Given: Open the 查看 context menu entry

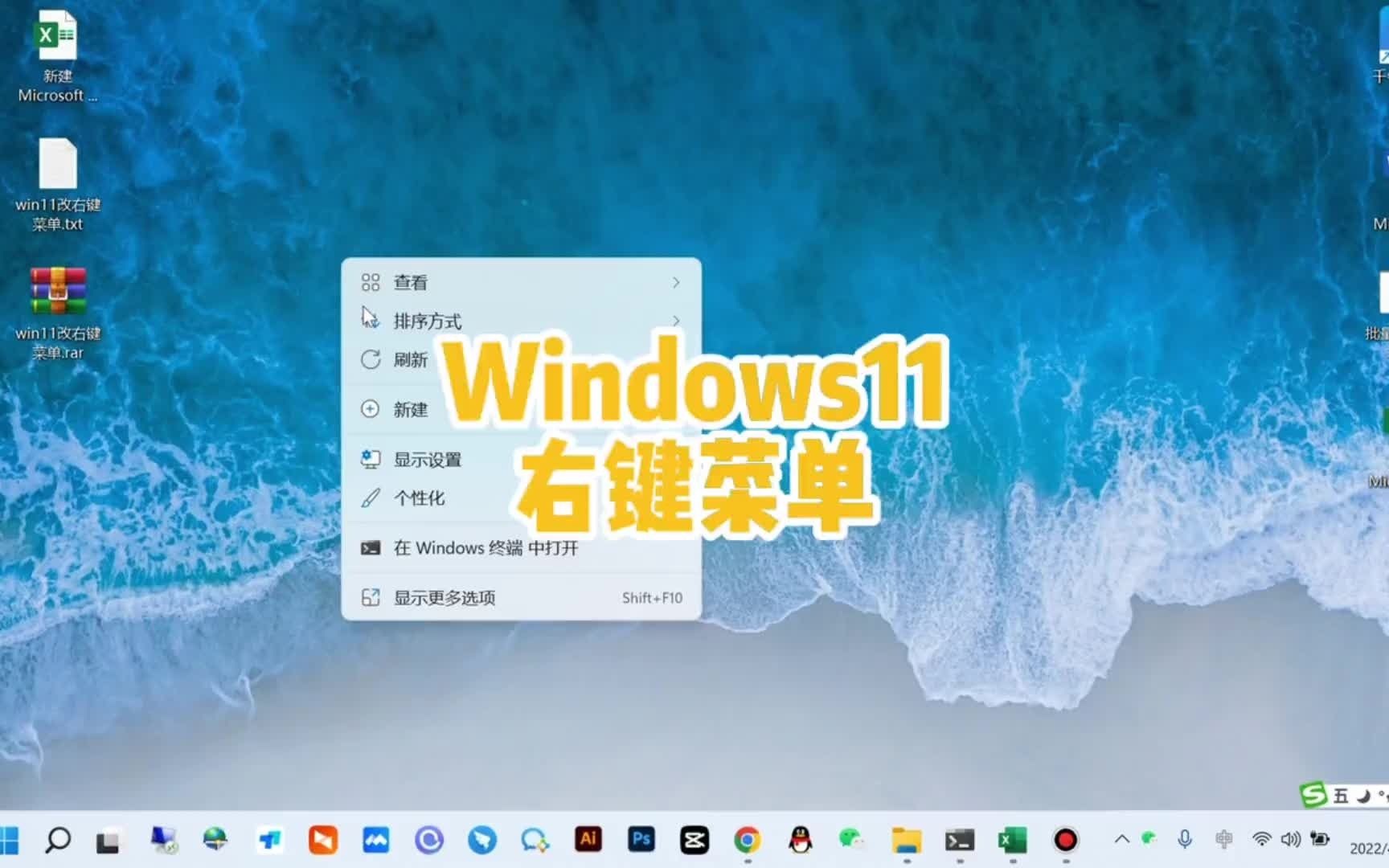Looking at the screenshot, I should coord(521,282).
